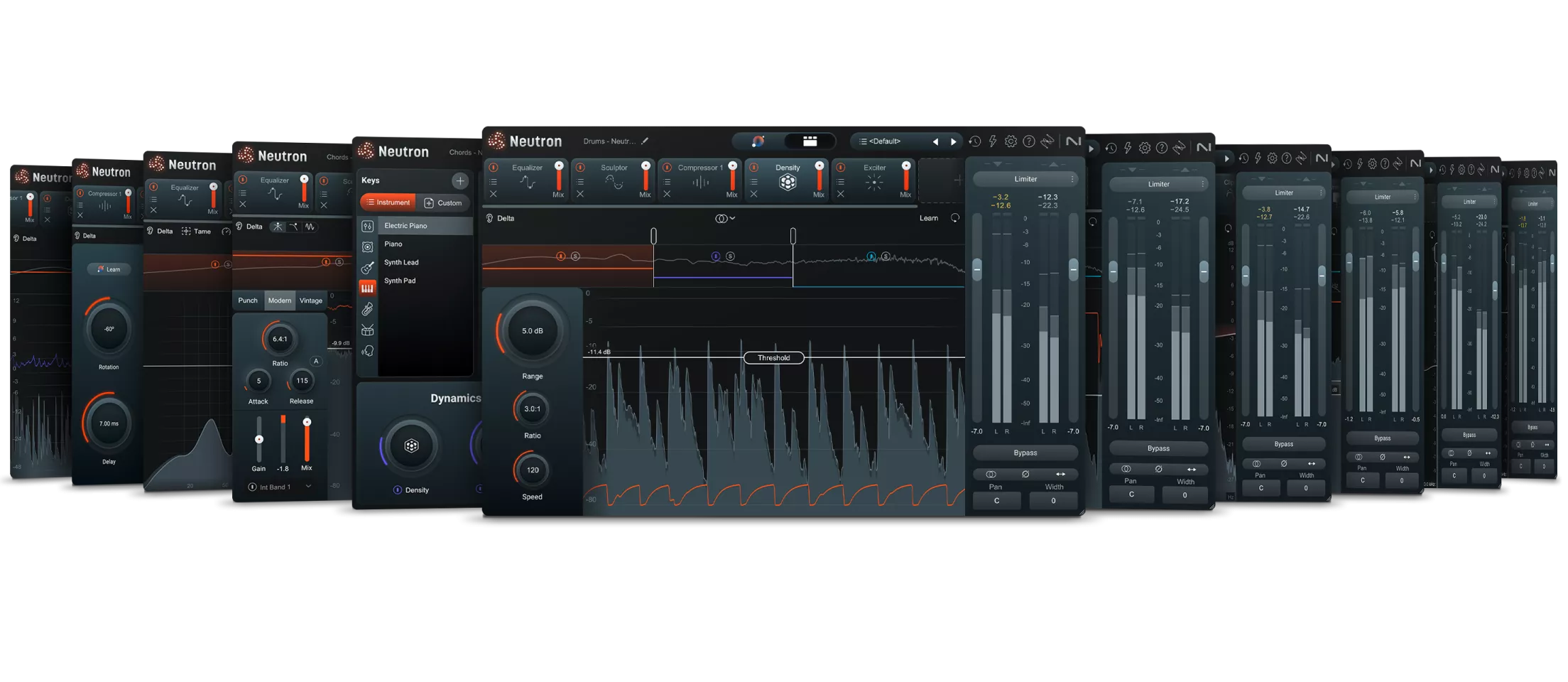
Task: Add a module in the empty slot
Action: (958, 180)
